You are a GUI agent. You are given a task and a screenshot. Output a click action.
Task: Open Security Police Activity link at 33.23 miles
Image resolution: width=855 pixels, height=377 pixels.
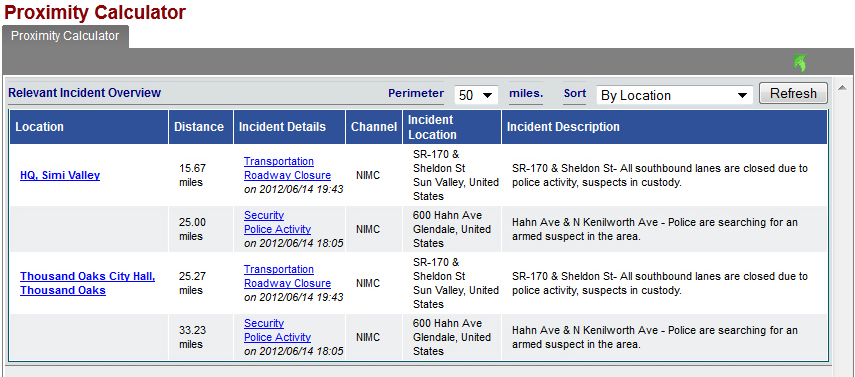point(278,330)
